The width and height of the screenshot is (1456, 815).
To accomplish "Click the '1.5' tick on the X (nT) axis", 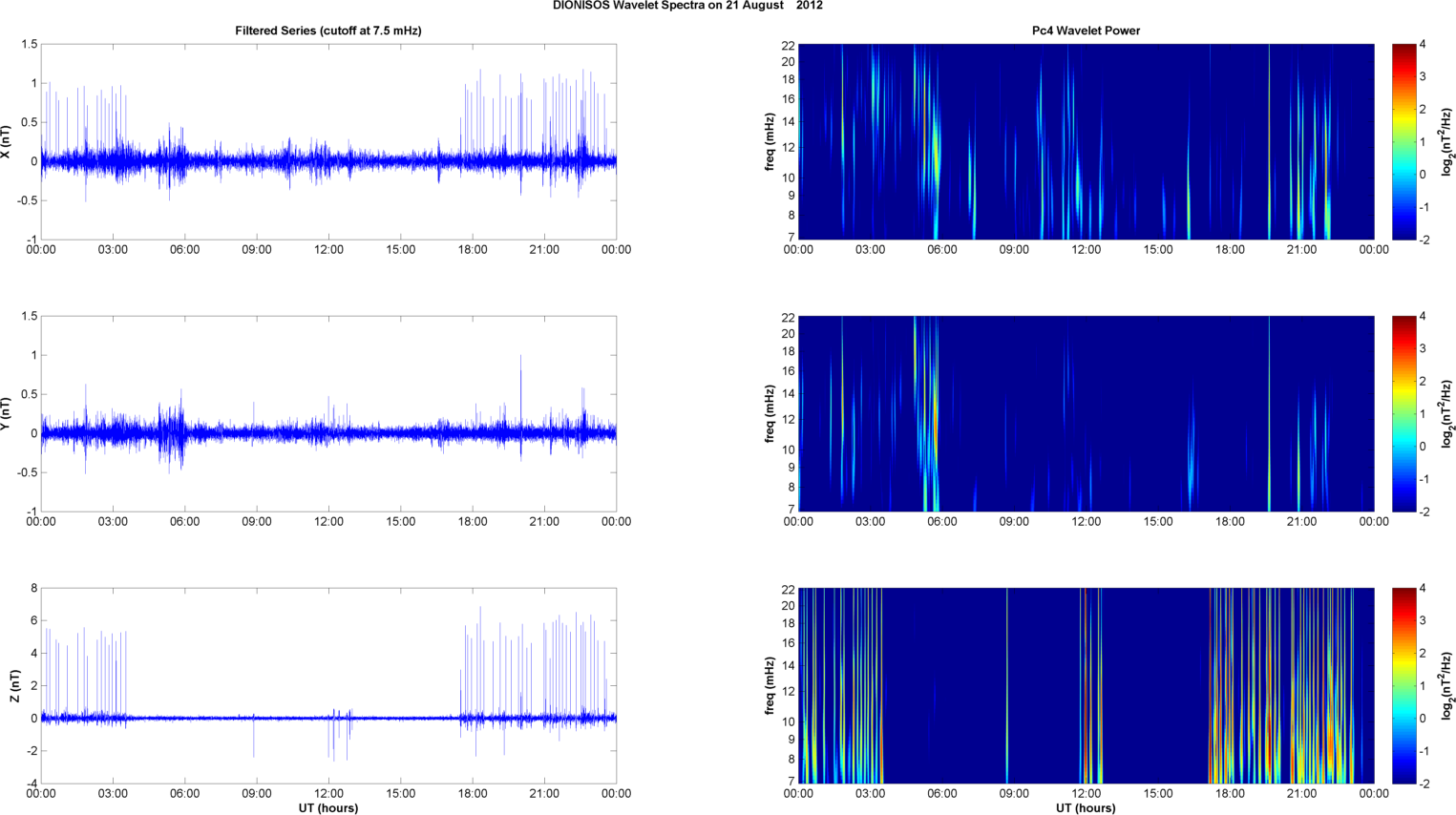I will tap(30, 44).
